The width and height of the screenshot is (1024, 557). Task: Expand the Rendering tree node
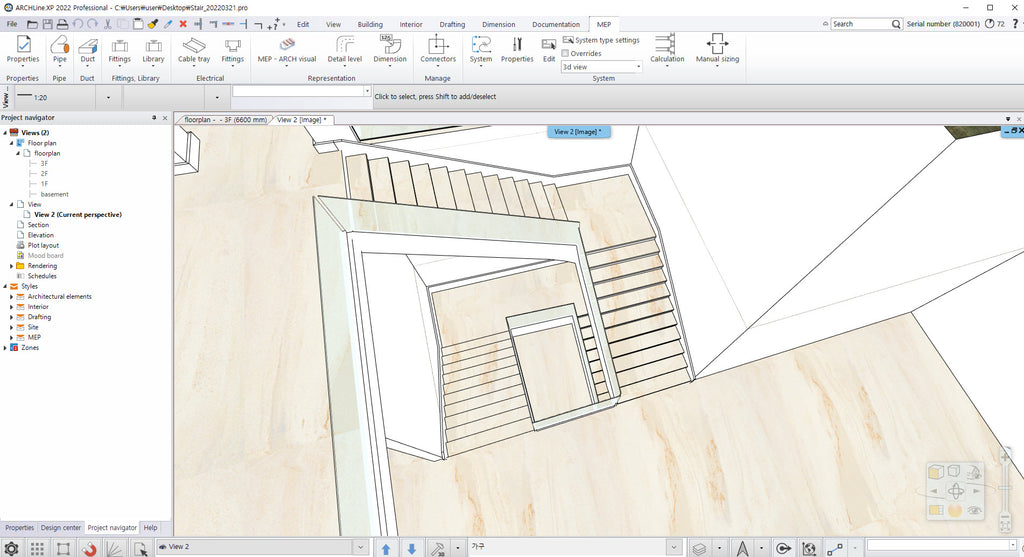11,266
